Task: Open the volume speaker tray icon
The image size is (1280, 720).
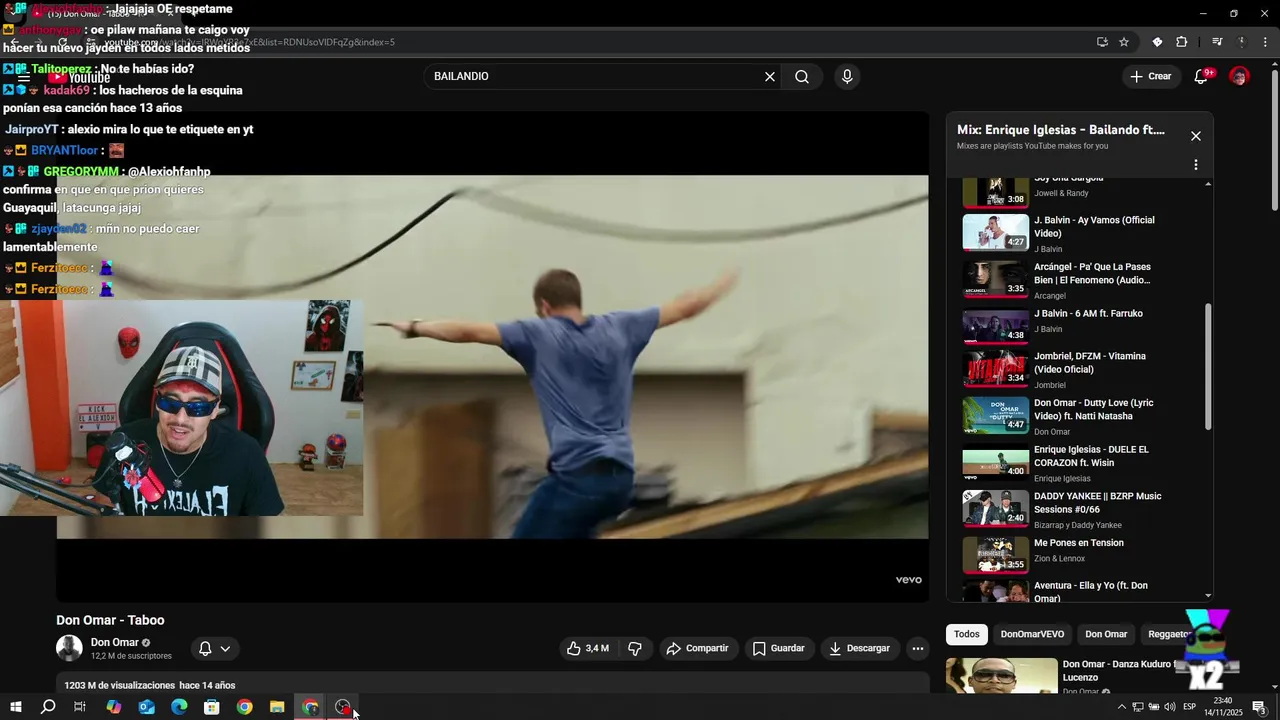Action: [x=1170, y=707]
